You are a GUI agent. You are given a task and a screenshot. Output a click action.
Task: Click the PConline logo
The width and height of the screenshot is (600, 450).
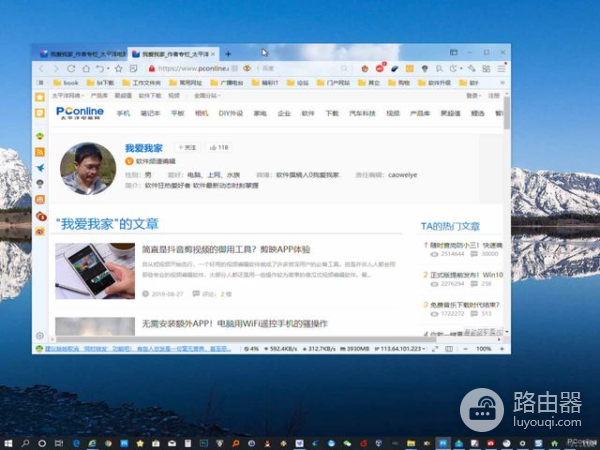pos(80,112)
